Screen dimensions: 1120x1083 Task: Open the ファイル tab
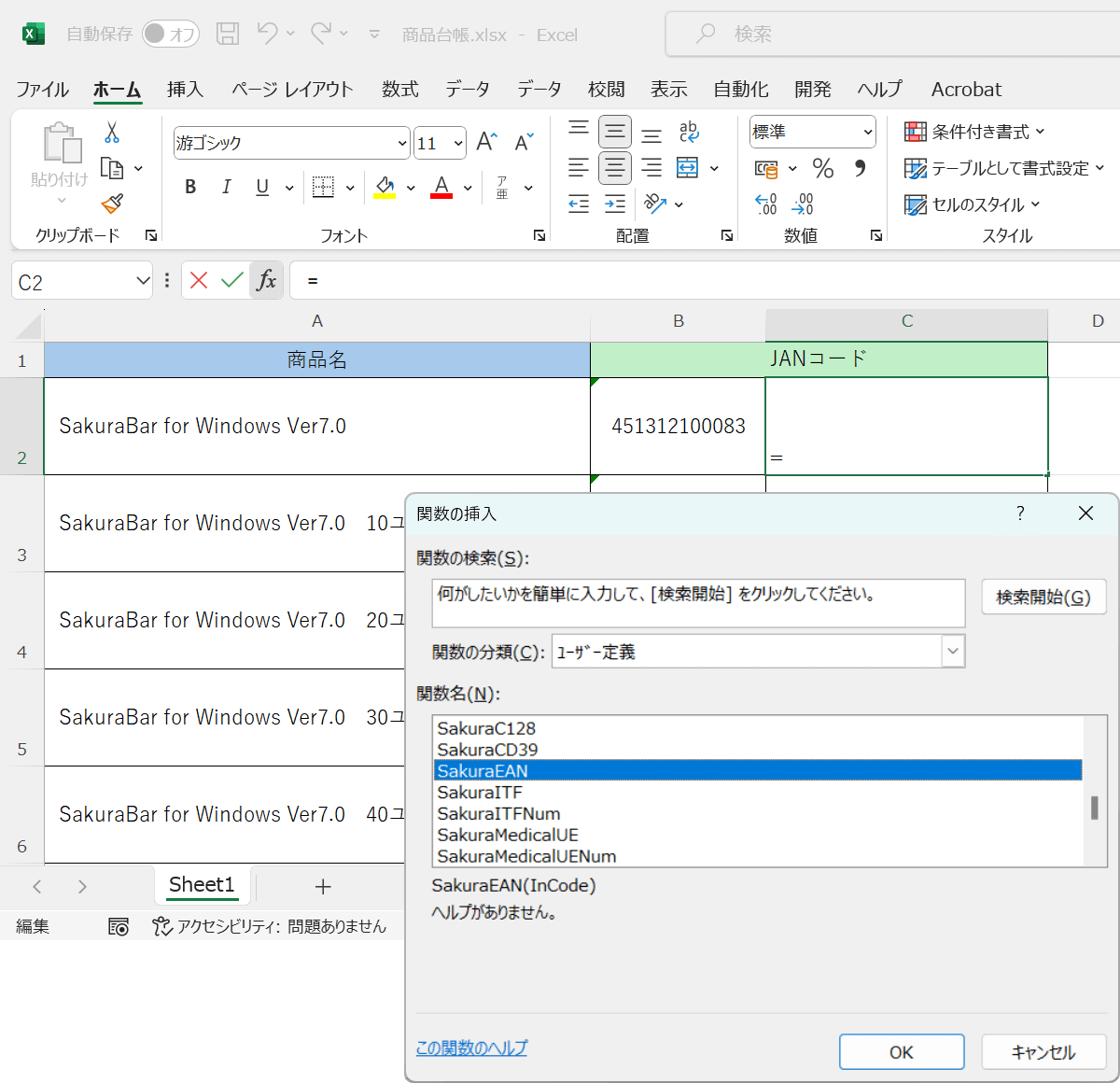42,90
